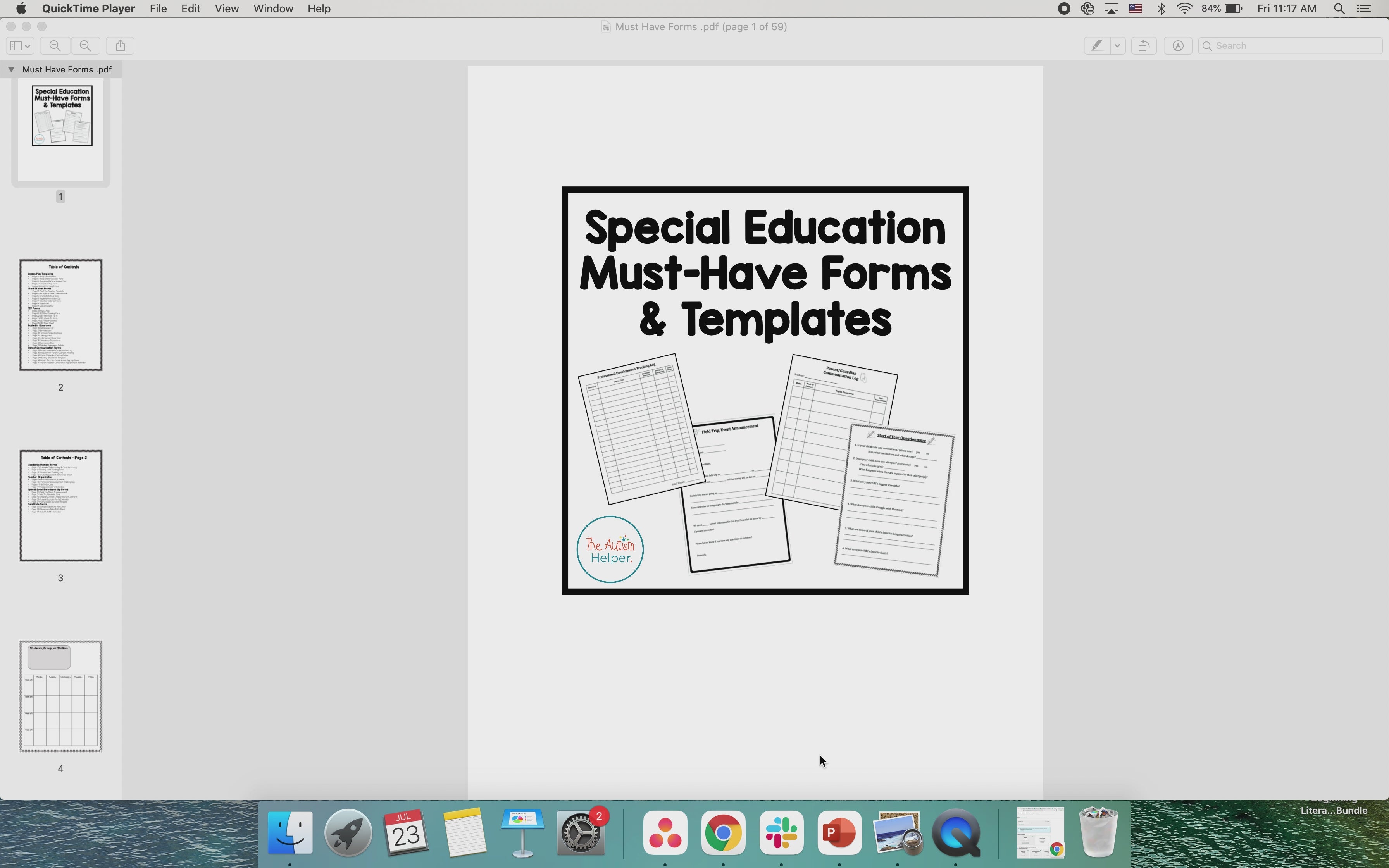Open Spotlight search from the menu bar
The height and width of the screenshot is (868, 1389).
point(1339,9)
